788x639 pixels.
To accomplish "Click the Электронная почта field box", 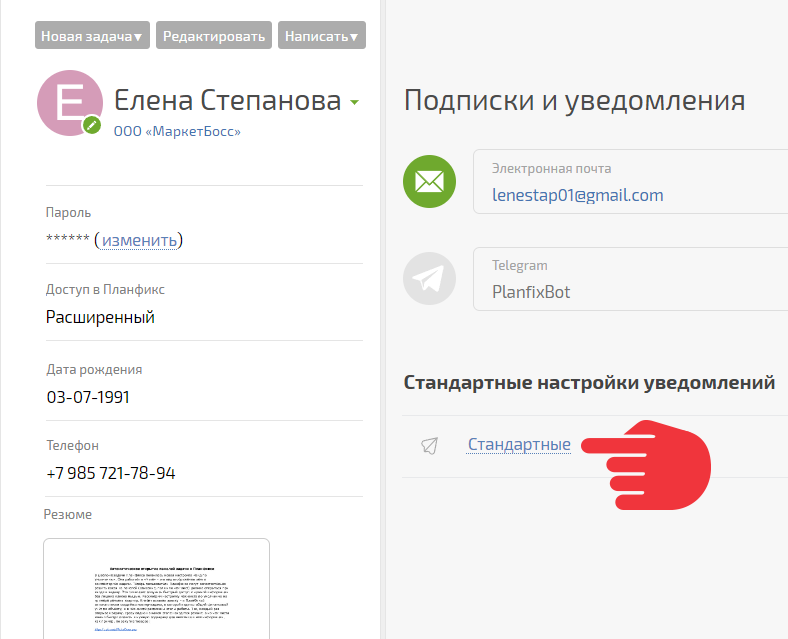I will tap(630, 181).
